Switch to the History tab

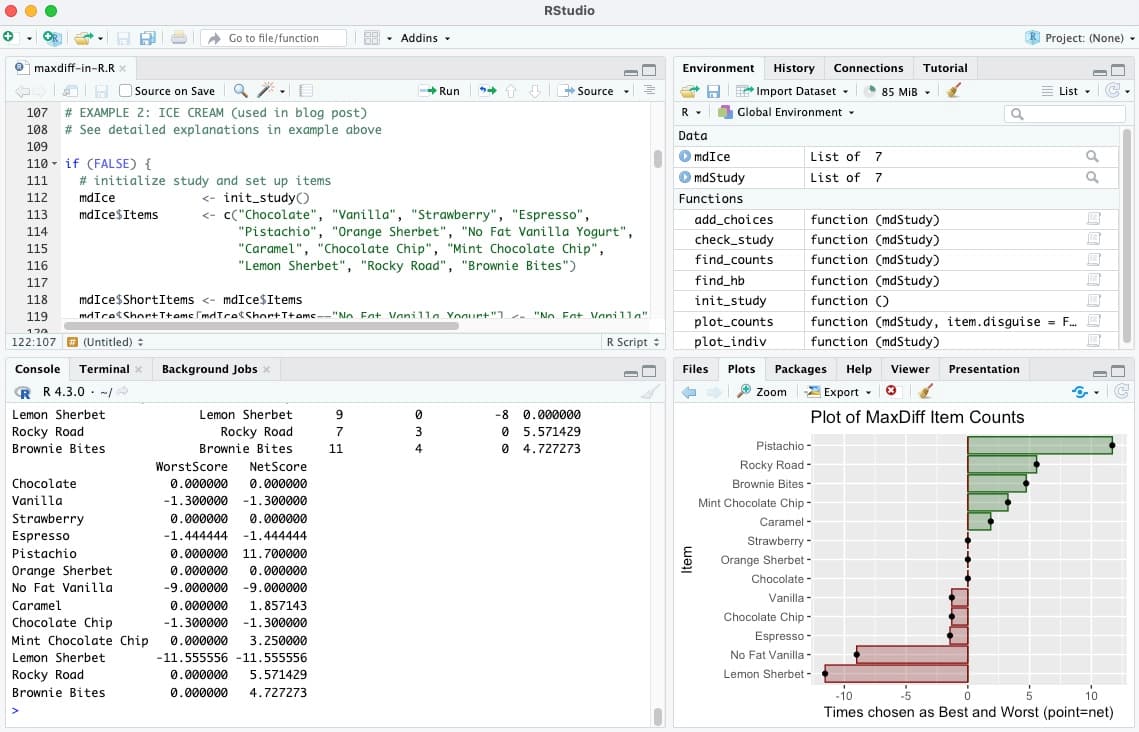793,67
